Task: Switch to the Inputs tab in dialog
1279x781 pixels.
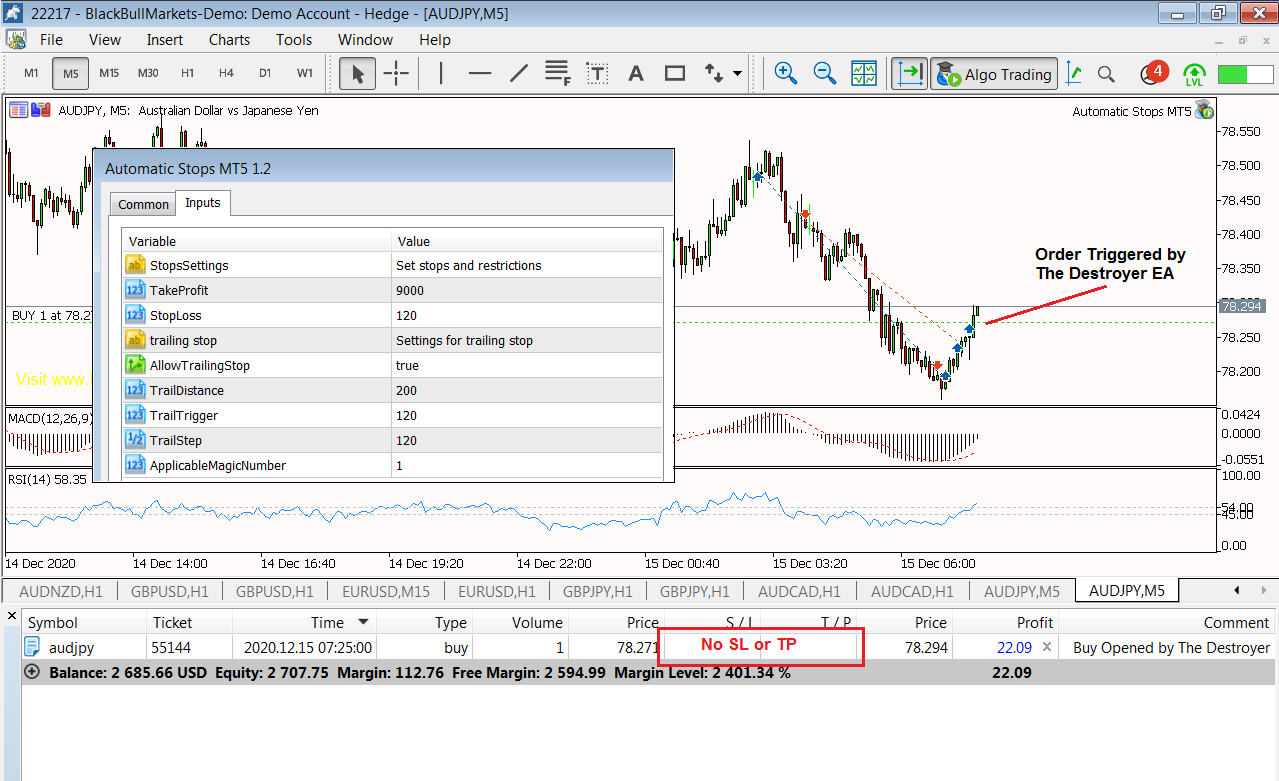Action: click(203, 203)
